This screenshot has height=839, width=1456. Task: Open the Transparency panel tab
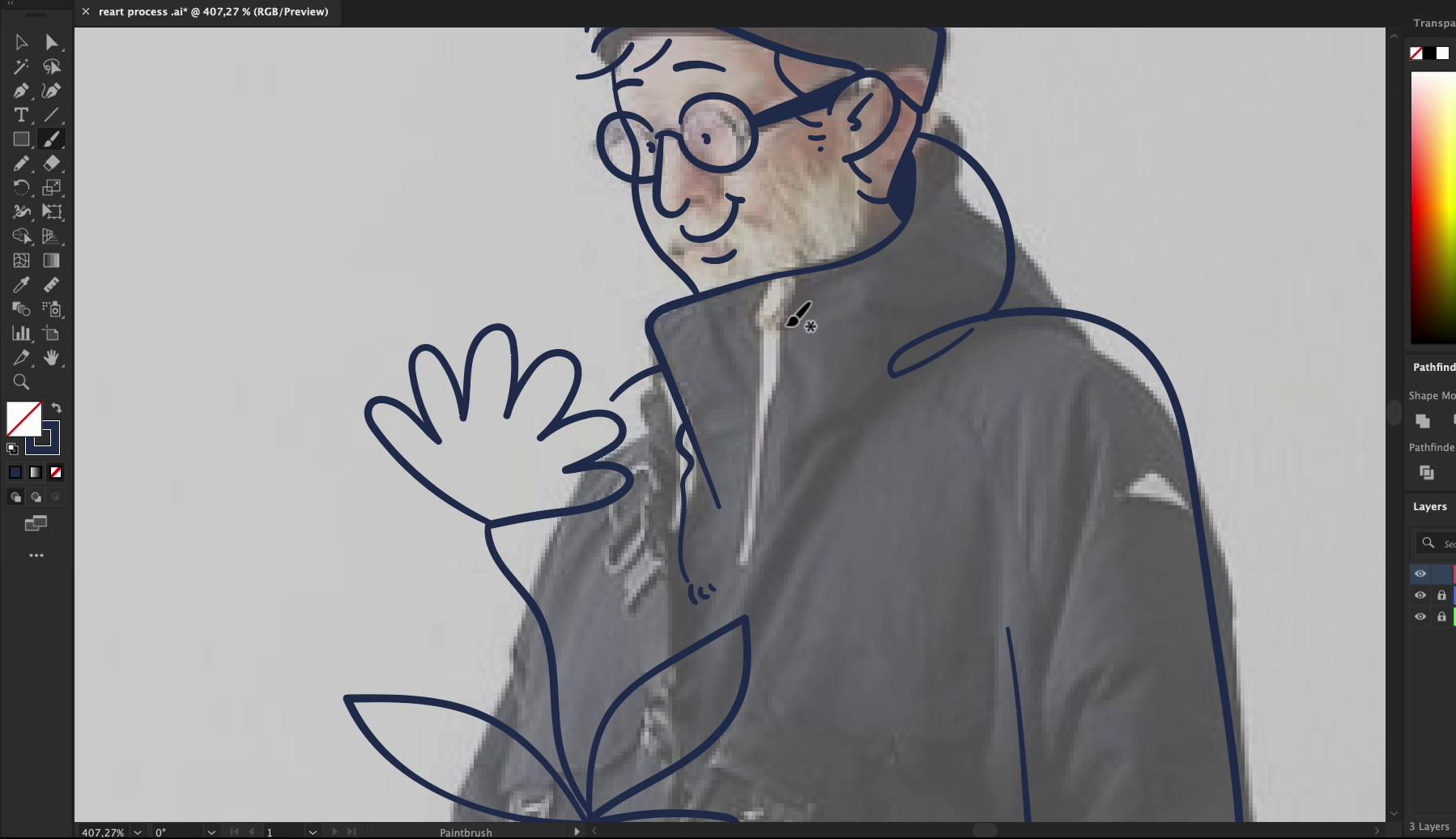point(1433,23)
